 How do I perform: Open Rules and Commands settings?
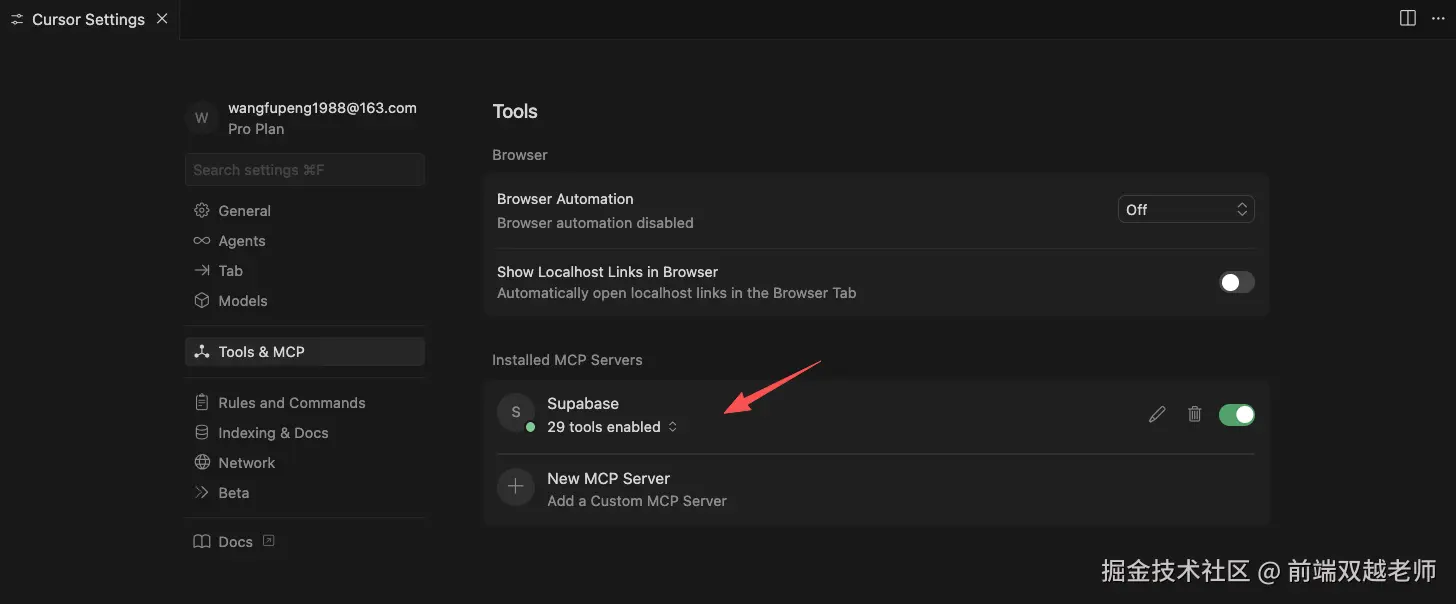(292, 403)
